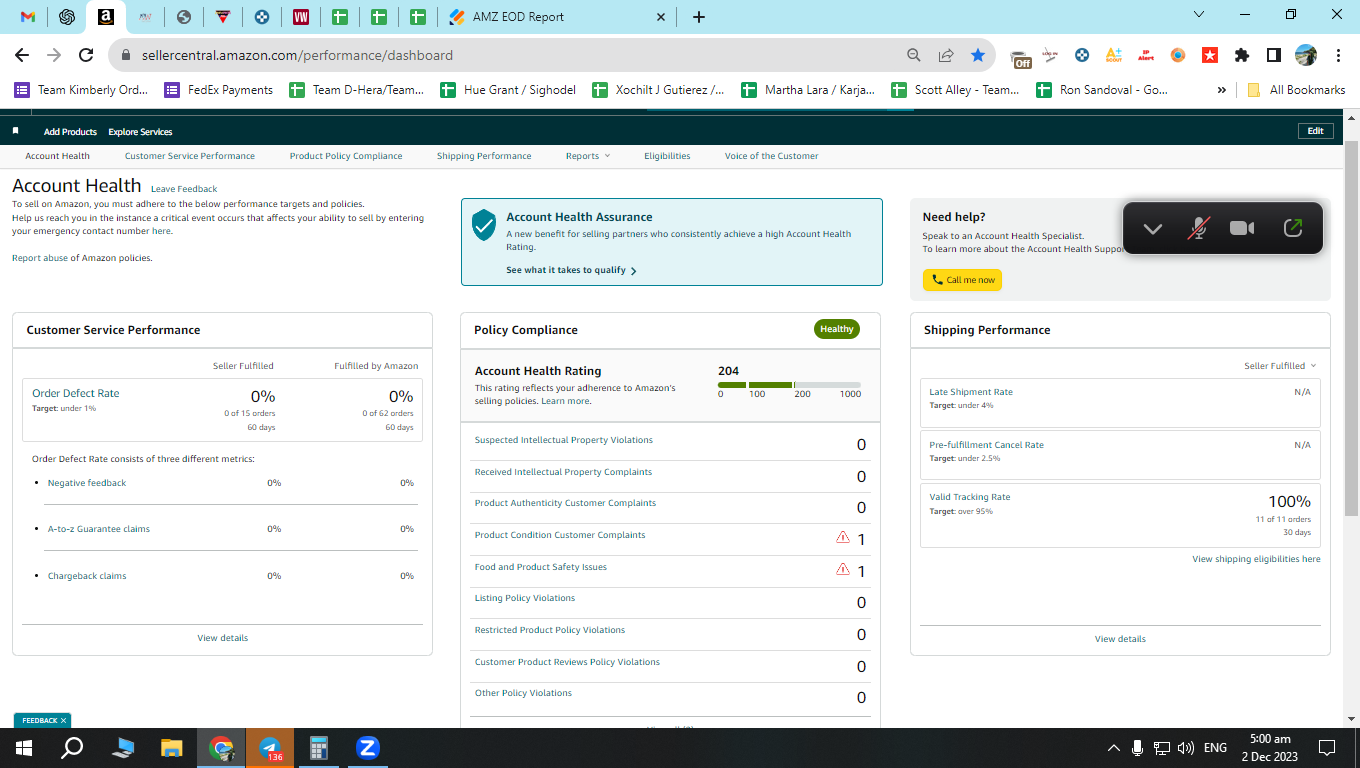The height and width of the screenshot is (768, 1360).
Task: Click the Edit button in the header
Action: [1315, 131]
